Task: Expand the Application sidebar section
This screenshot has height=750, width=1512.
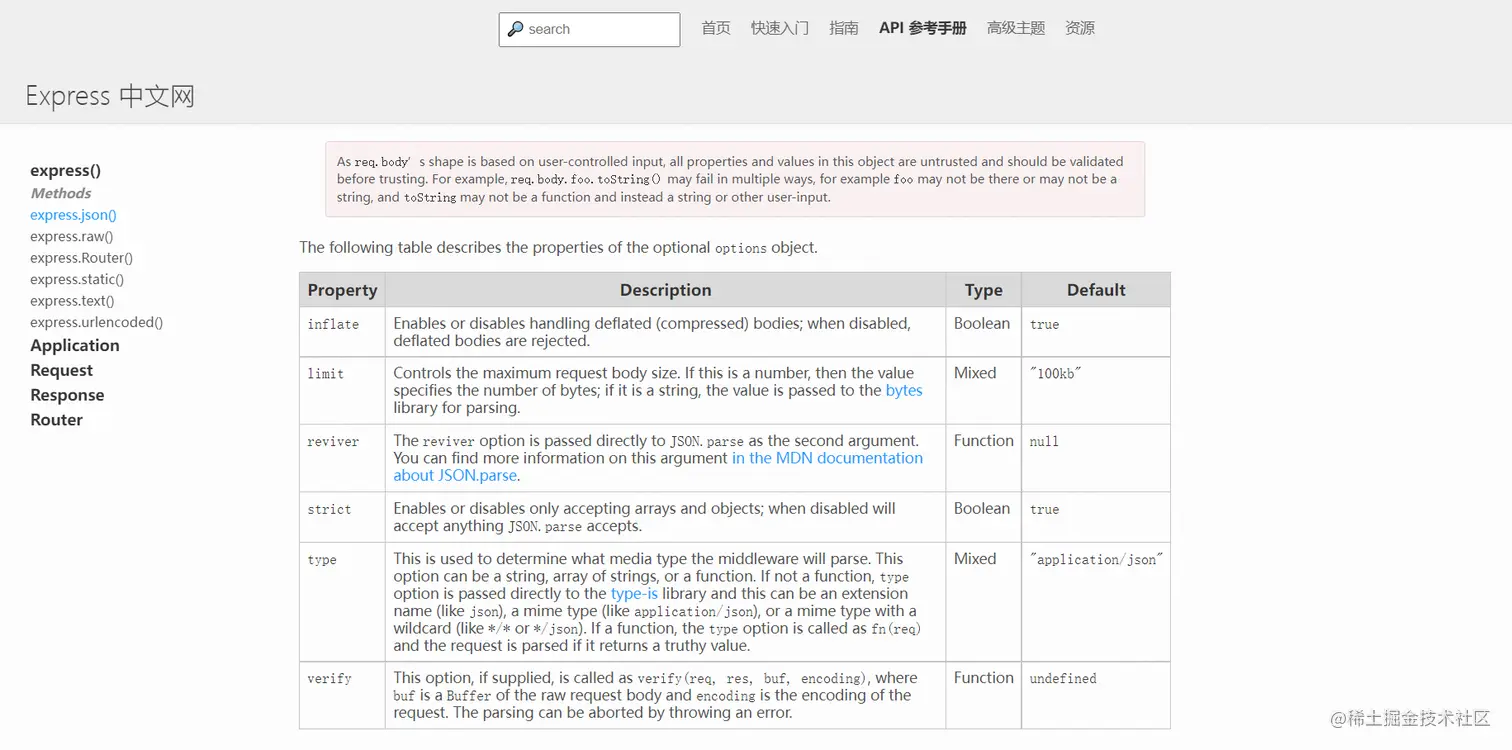Action: tap(75, 345)
